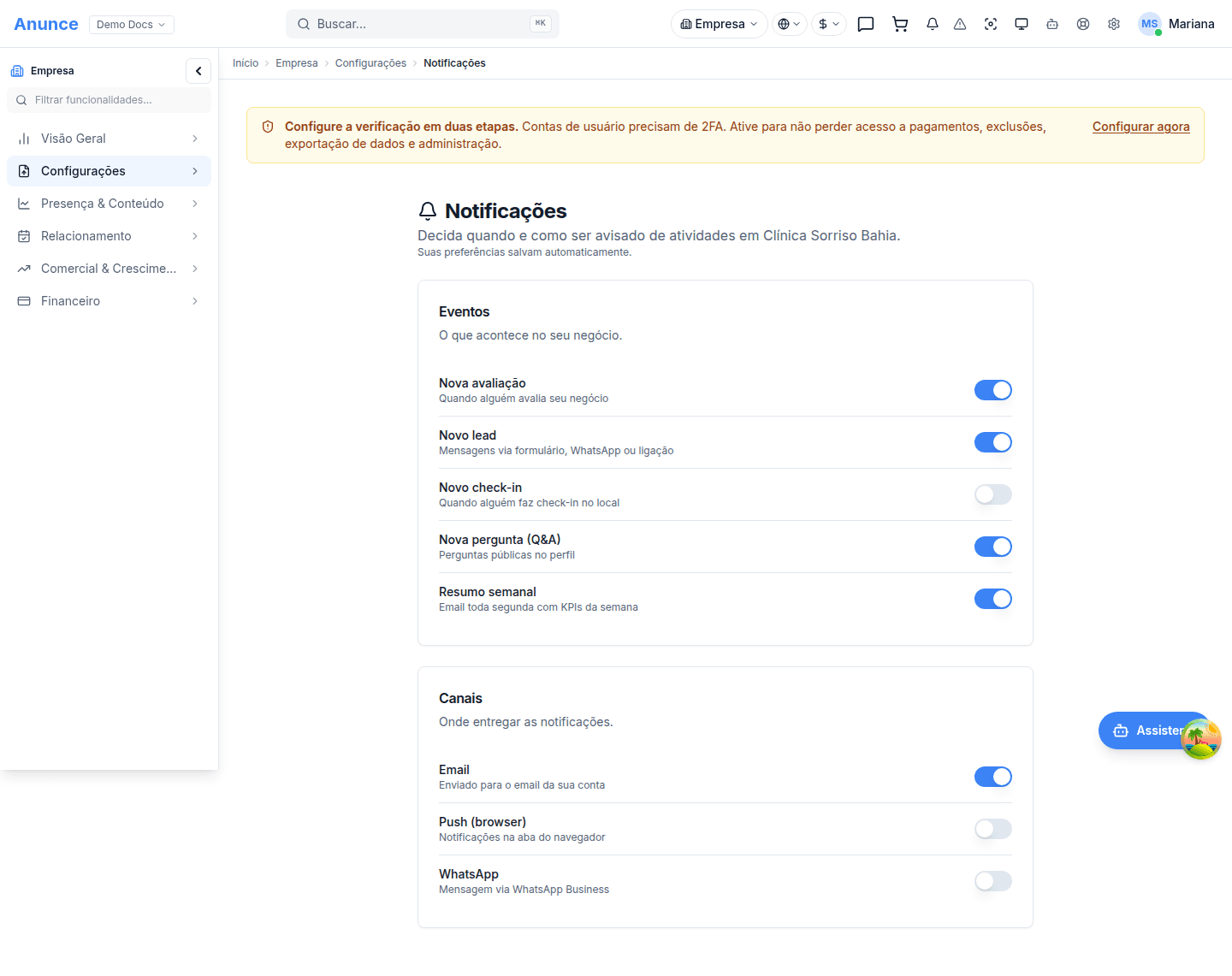Image resolution: width=1232 pixels, height=976 pixels.
Task: Enable Push (browser) notifications
Action: (993, 829)
